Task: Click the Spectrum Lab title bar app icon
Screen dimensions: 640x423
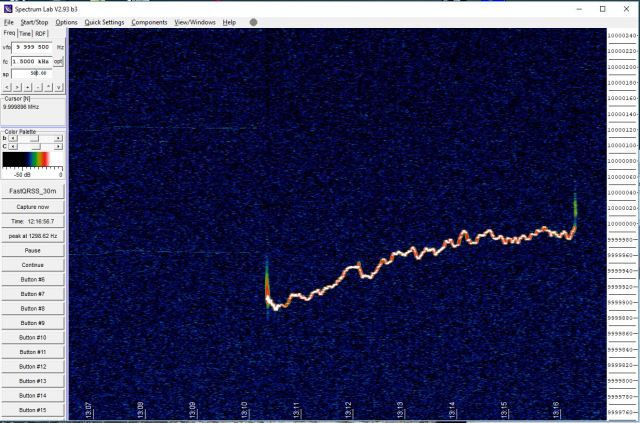Action: coord(7,7)
